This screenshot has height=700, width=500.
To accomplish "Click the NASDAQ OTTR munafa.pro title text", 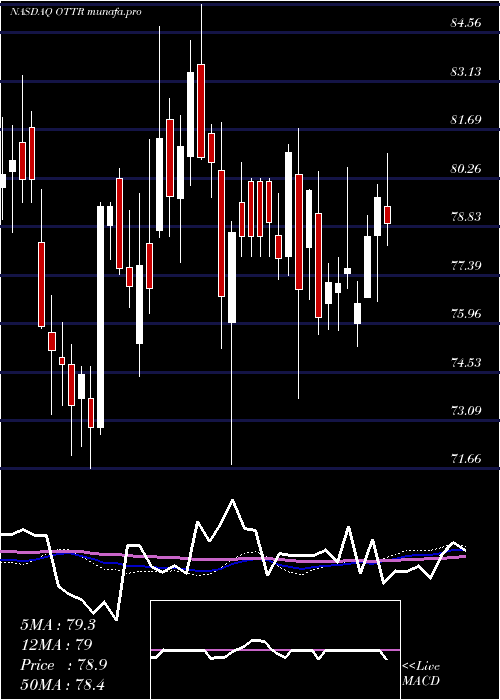I will [x=75, y=12].
